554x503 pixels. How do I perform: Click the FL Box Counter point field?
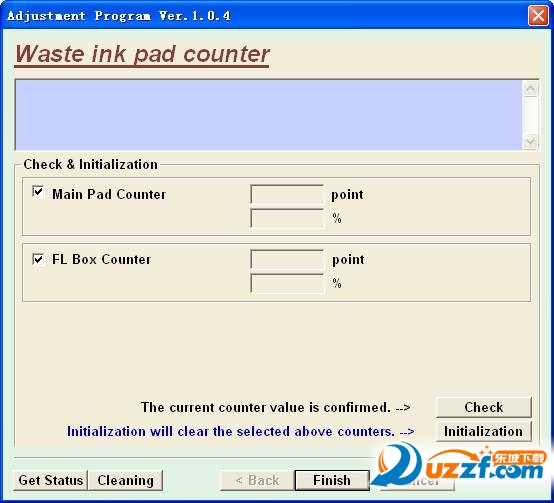tap(287, 259)
